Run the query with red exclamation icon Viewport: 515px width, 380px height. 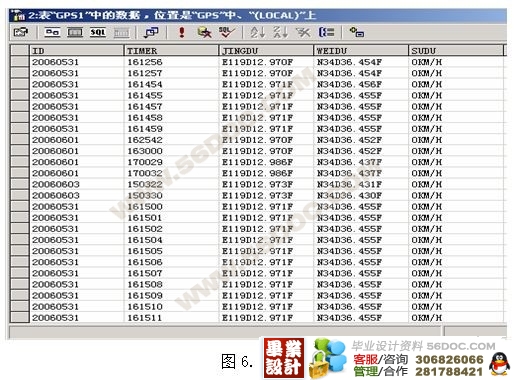click(182, 32)
